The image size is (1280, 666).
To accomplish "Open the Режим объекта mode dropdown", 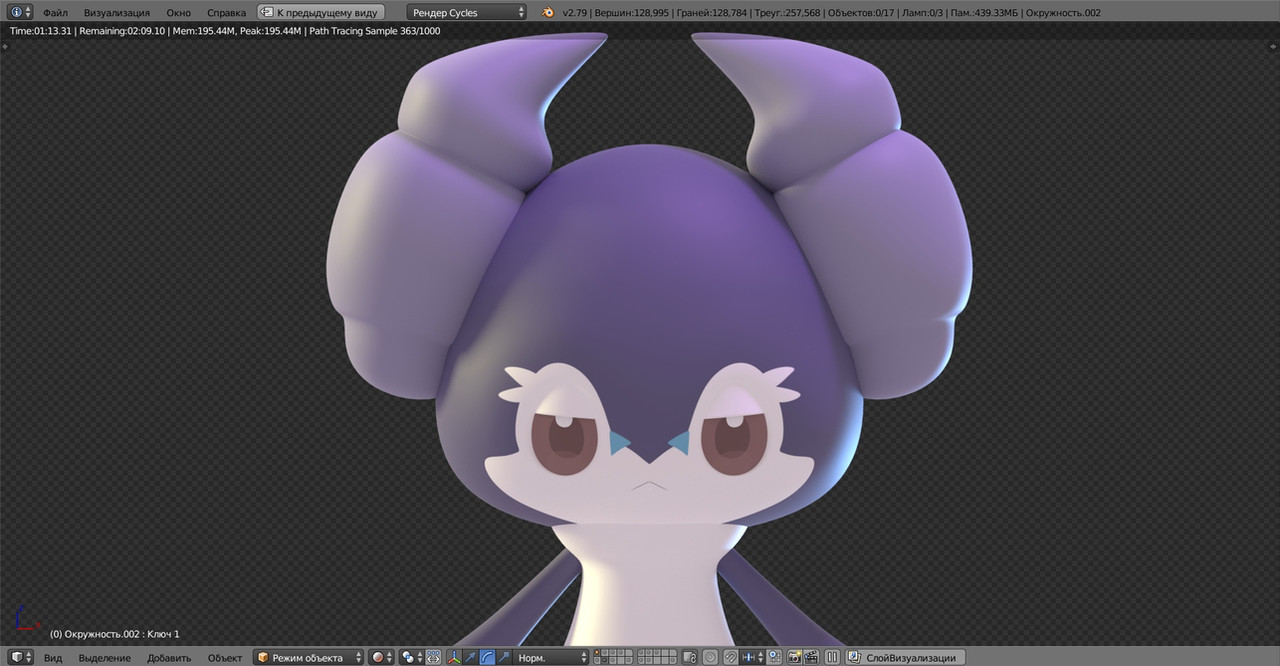I will tap(308, 657).
